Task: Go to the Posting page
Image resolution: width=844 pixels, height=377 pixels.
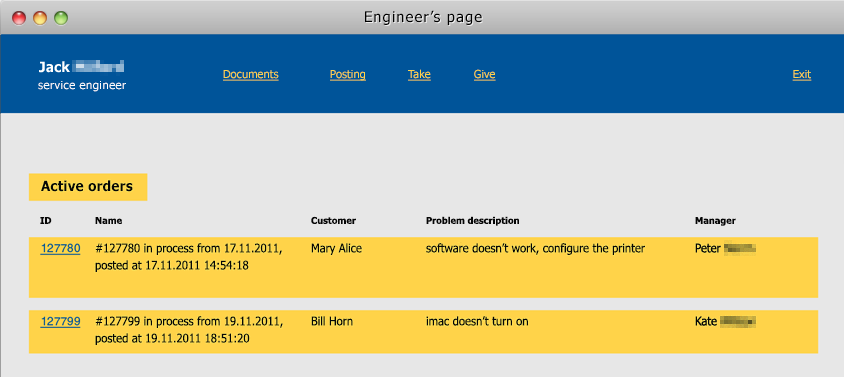Action: coord(348,74)
